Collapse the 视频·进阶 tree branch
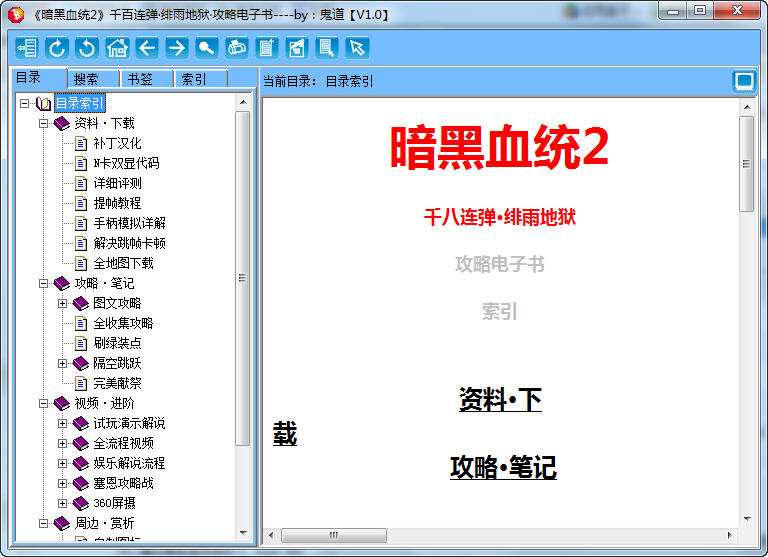This screenshot has width=768, height=557. [x=44, y=404]
